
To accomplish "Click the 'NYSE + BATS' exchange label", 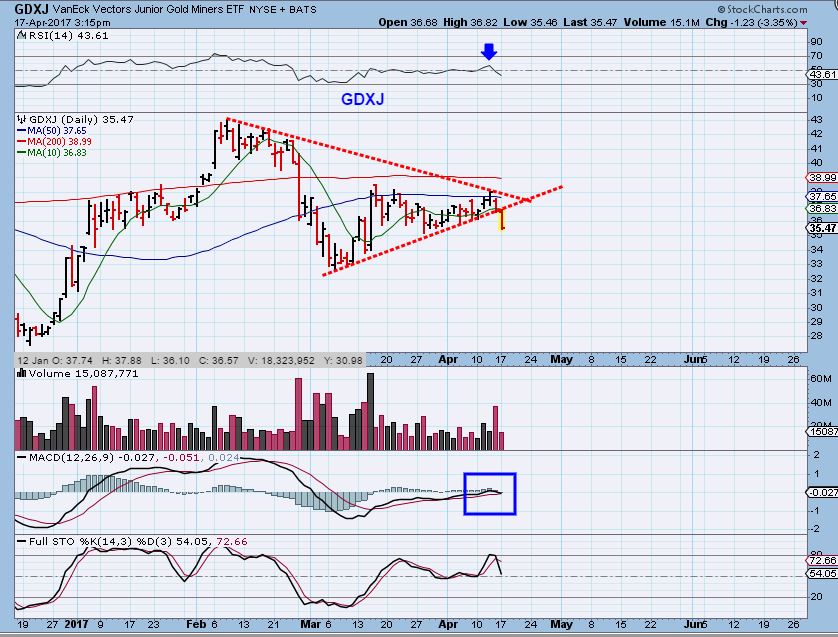I will click(283, 10).
